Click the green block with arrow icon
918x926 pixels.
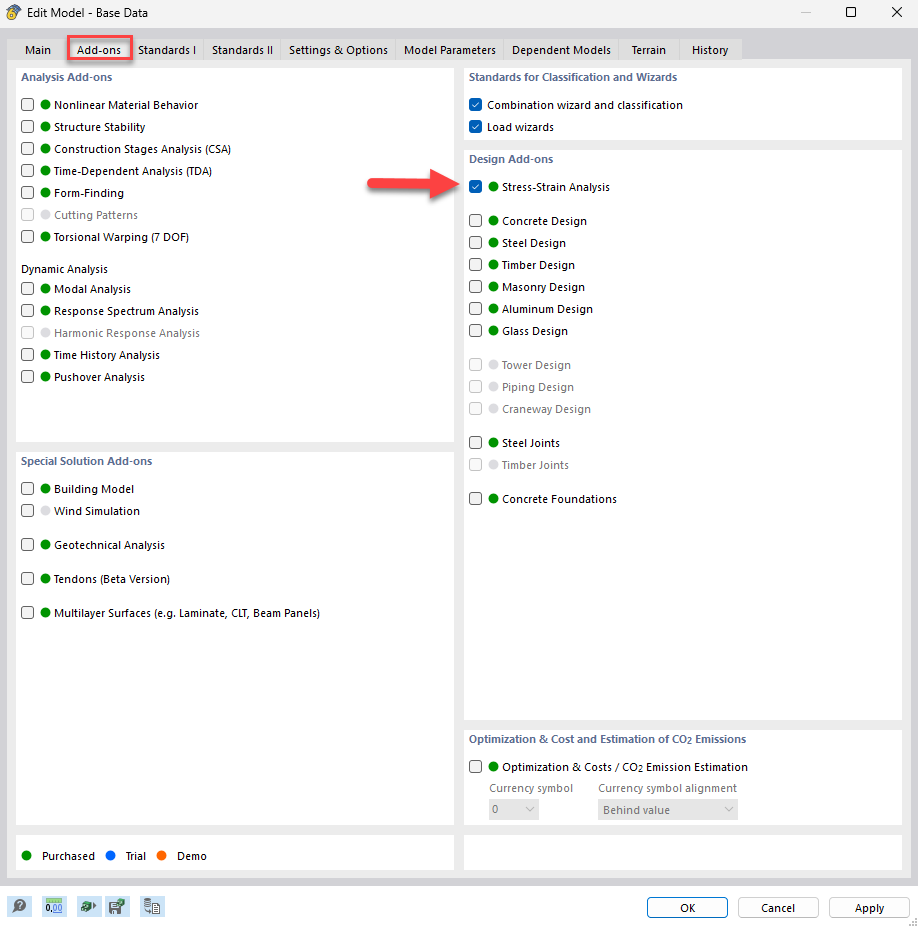89,906
